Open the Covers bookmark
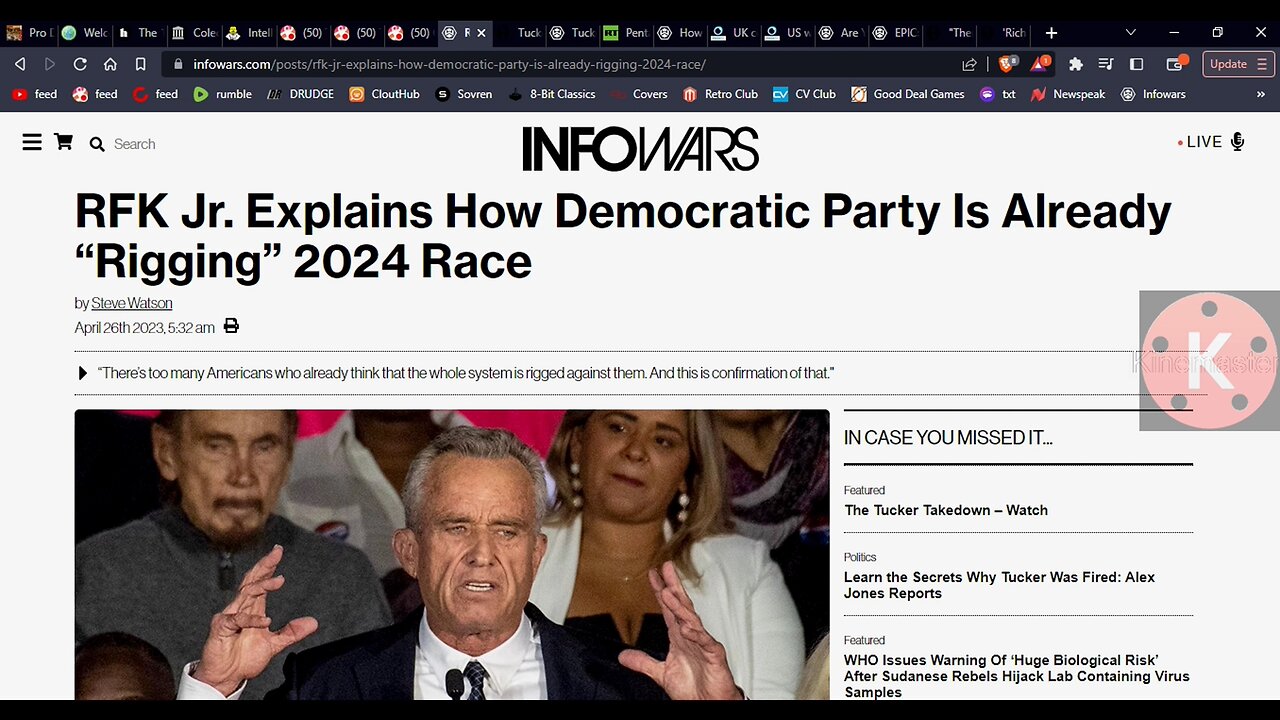This screenshot has width=1280, height=720. click(638, 94)
